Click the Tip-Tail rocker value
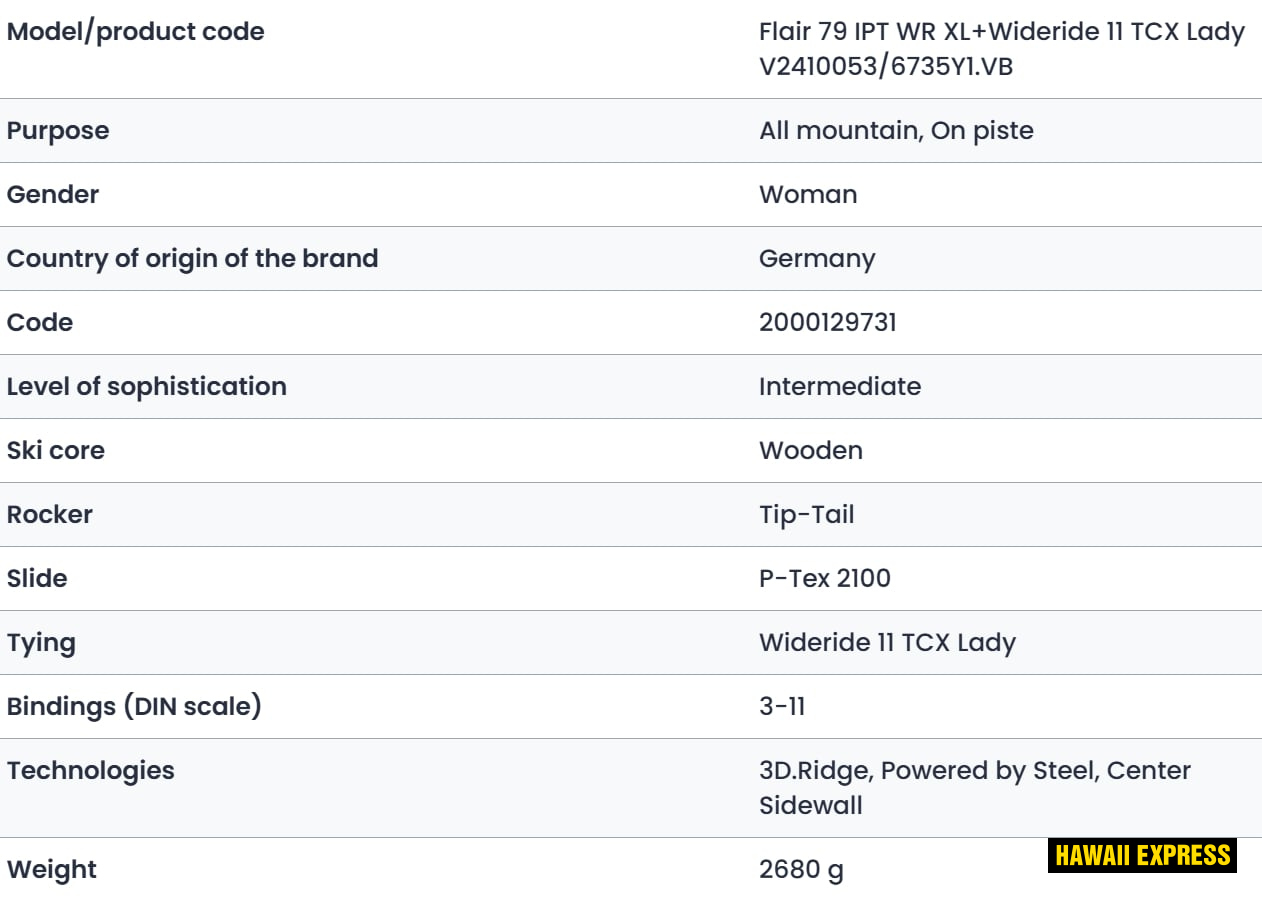Viewport: 1262px width, 898px height. pyautogui.click(x=807, y=515)
